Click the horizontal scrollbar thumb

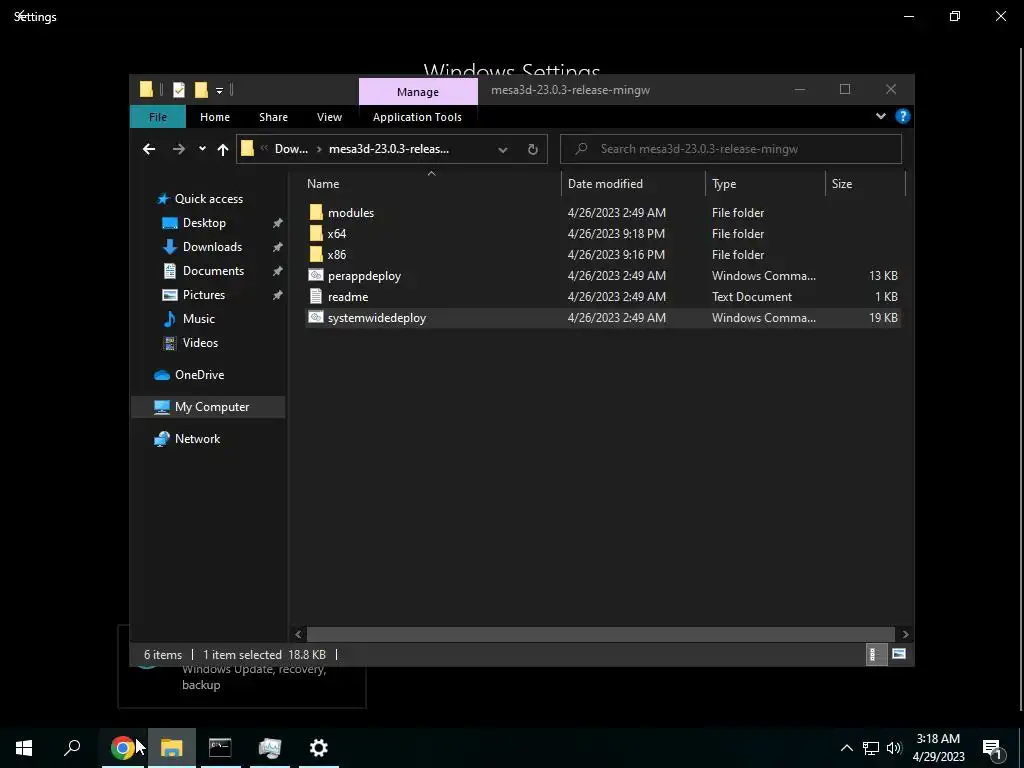tap(600, 634)
